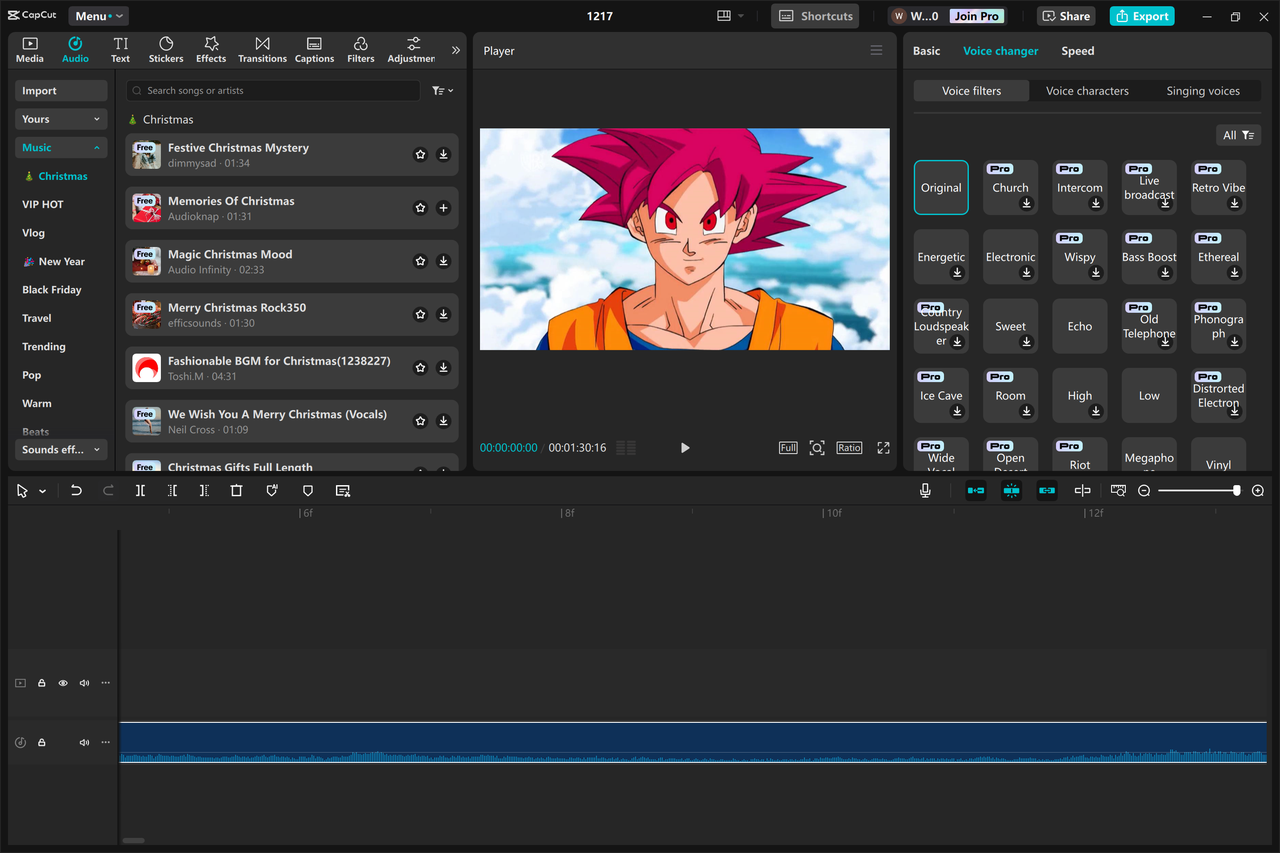Hide the video track with the eye icon

pos(62,683)
